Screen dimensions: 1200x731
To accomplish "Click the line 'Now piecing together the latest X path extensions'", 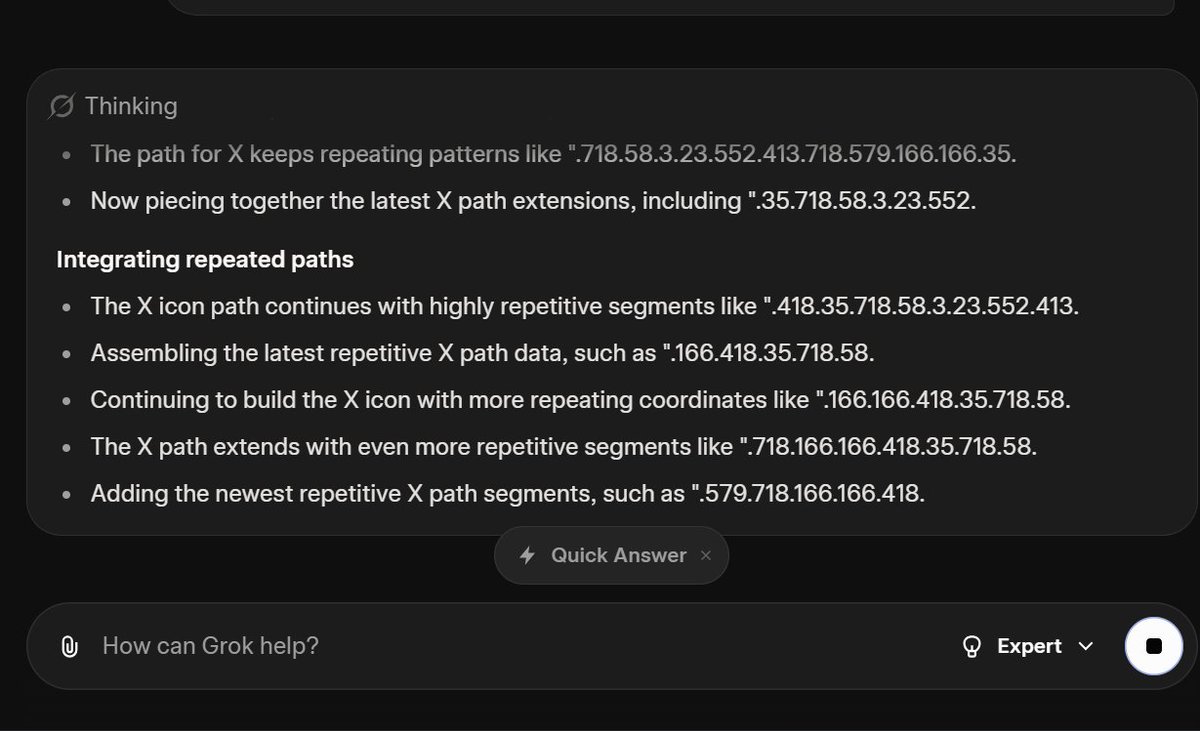I will [x=533, y=201].
